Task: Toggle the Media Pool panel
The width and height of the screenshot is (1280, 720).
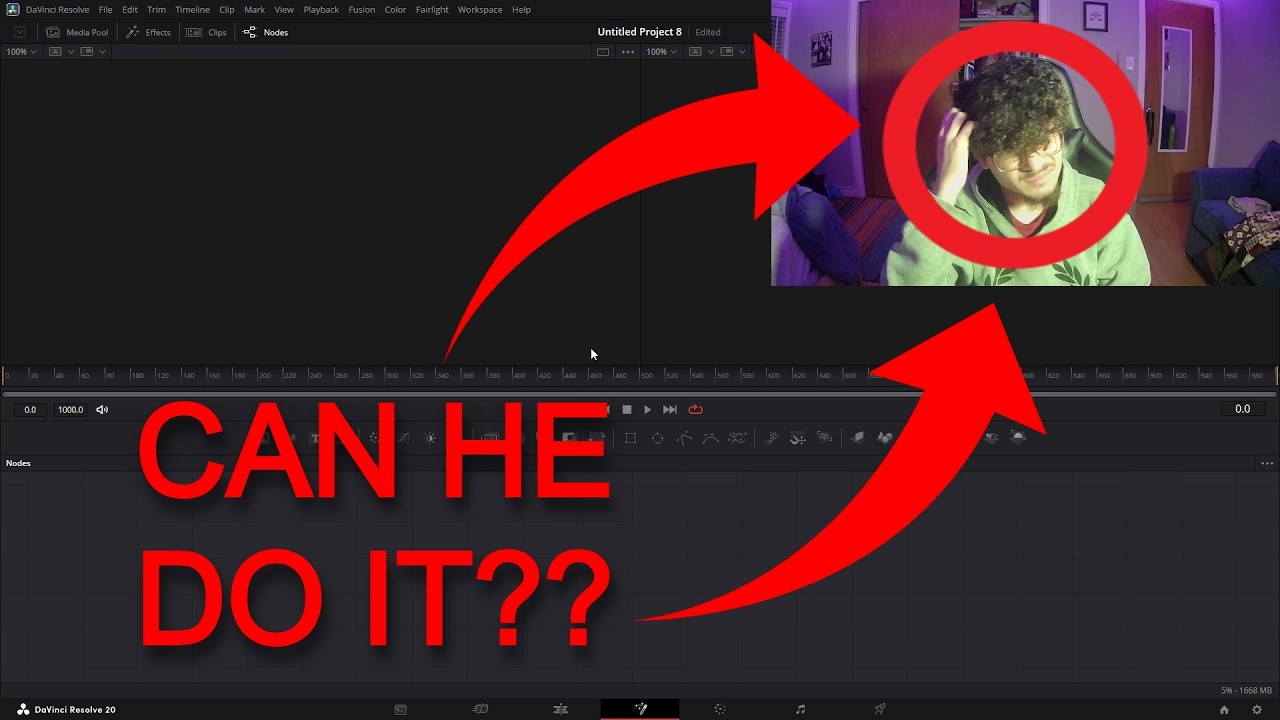Action: coord(77,32)
